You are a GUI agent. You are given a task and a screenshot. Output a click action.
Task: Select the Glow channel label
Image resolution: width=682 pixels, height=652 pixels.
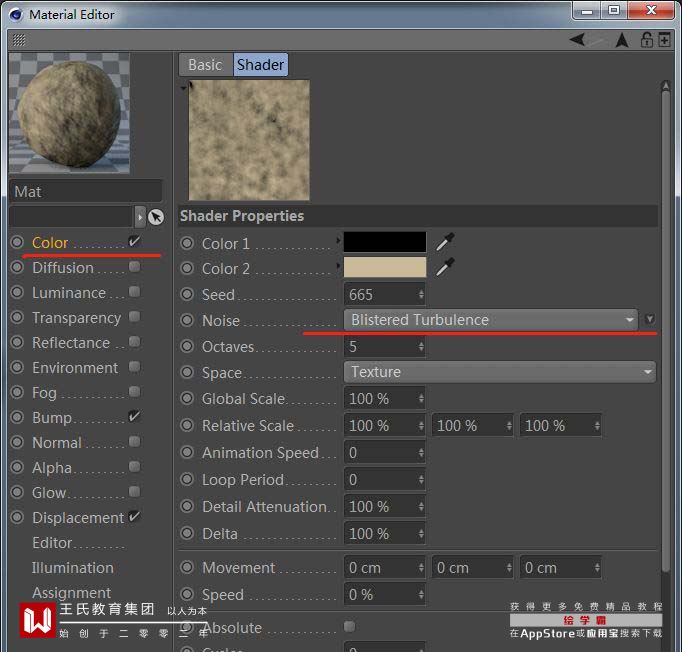[49, 493]
